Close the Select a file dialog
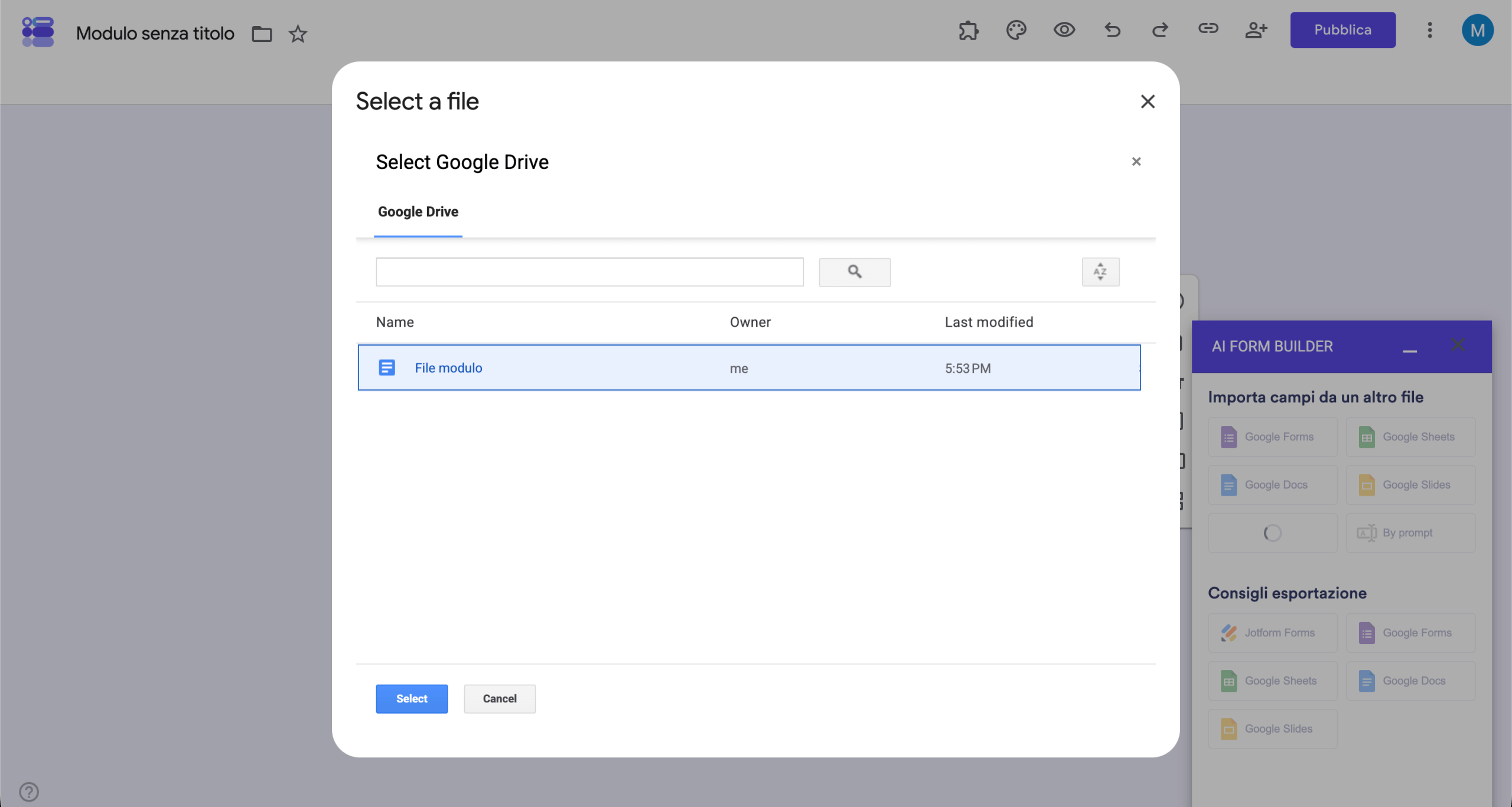 click(x=1148, y=102)
